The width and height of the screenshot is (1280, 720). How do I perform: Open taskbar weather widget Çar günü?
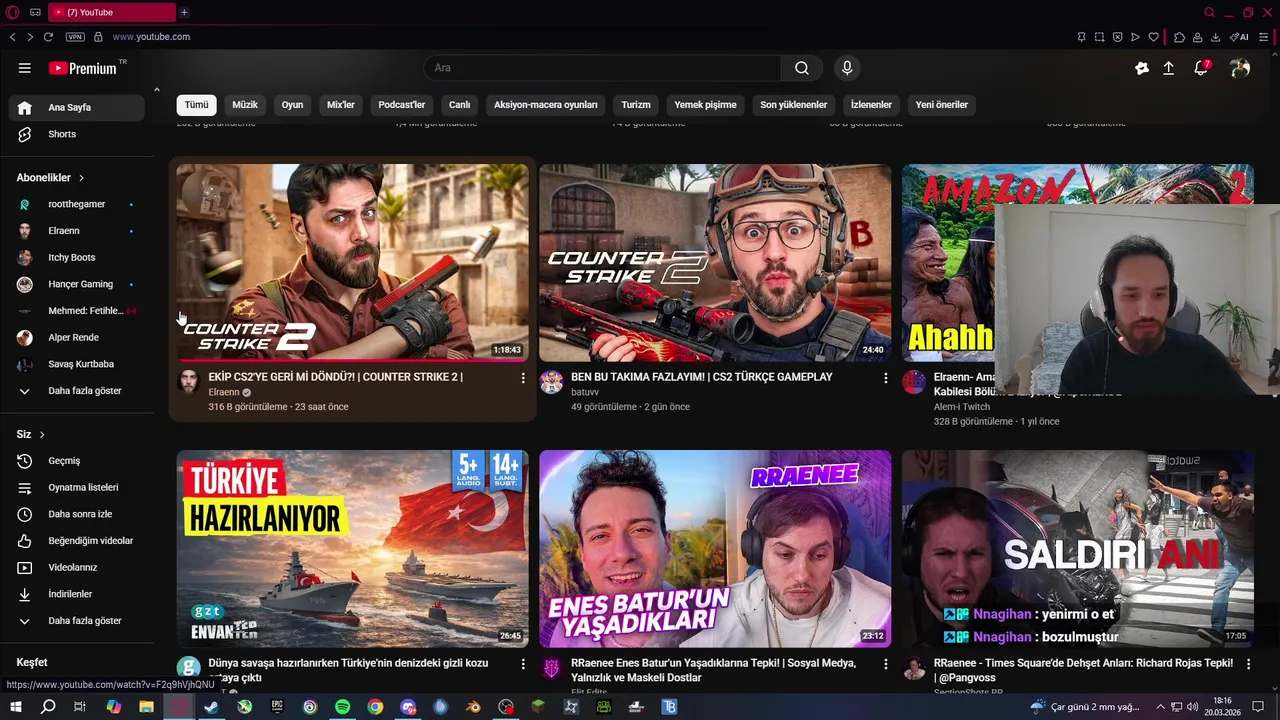1085,707
